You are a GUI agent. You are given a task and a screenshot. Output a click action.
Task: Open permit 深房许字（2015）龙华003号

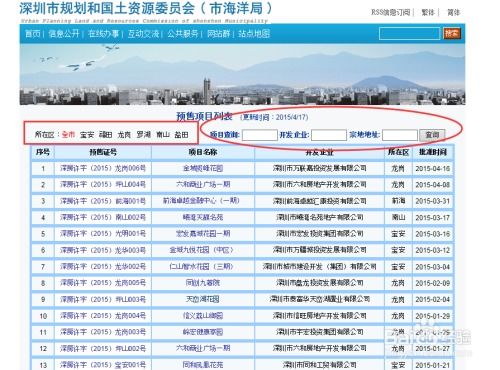click(x=103, y=250)
